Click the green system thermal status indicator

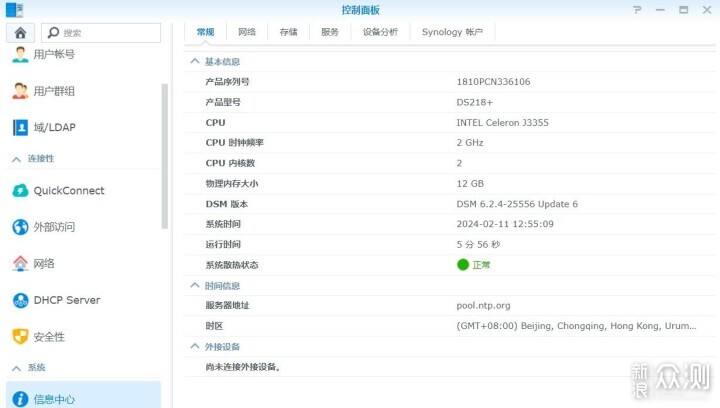coord(463,265)
